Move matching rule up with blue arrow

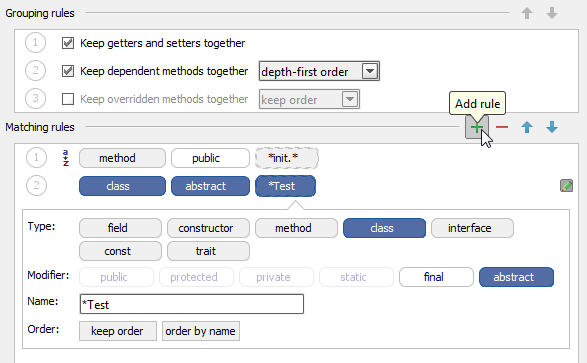click(x=527, y=128)
